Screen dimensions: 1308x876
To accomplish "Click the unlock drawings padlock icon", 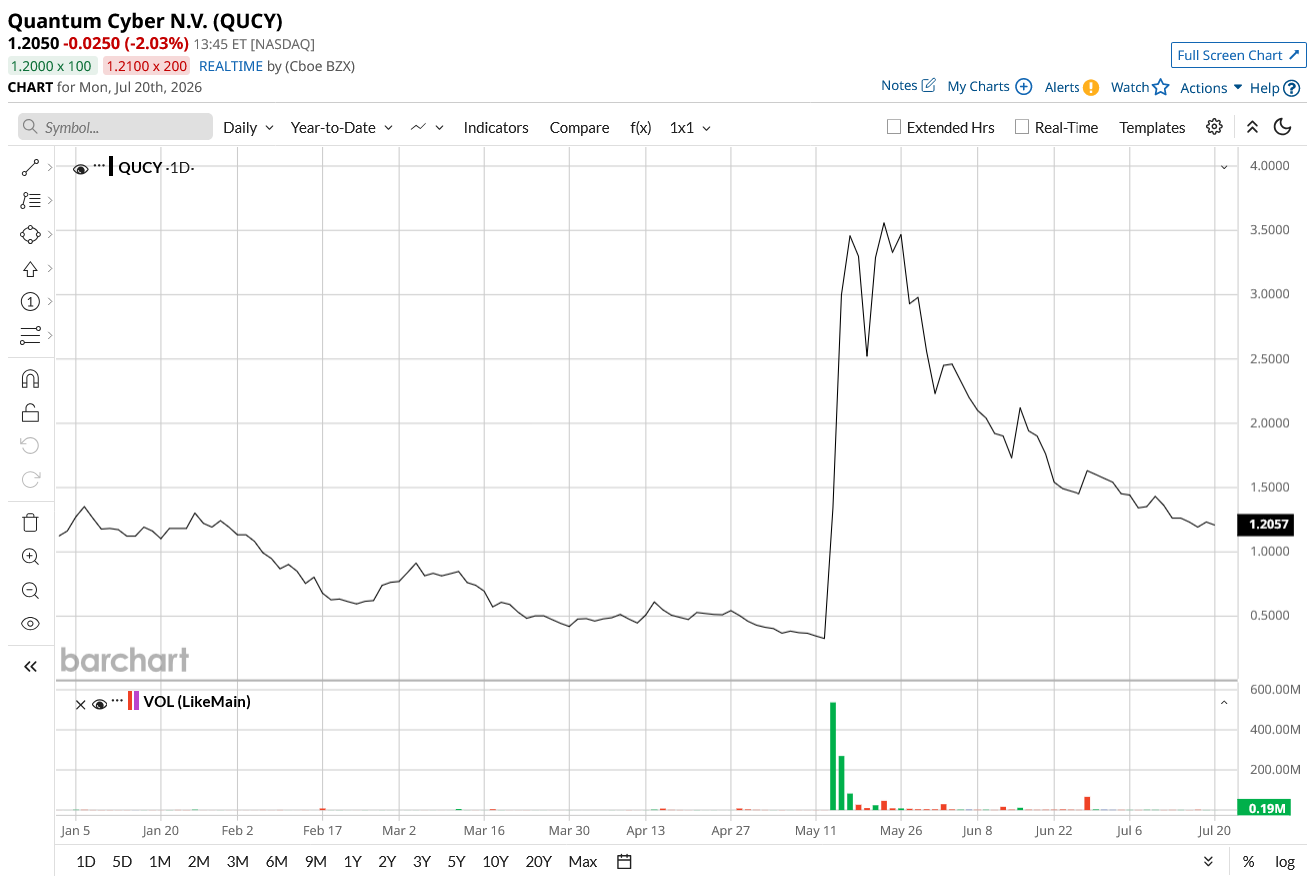I will (30, 412).
